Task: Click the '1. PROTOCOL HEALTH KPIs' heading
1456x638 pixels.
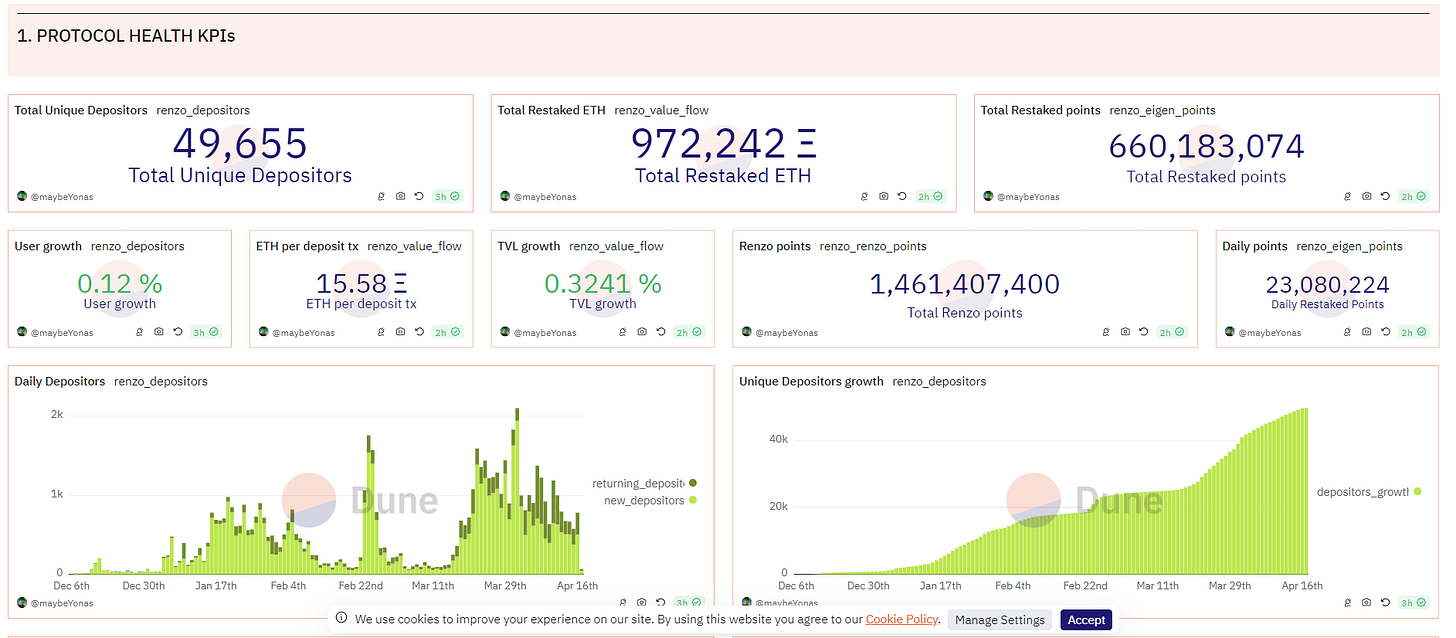Action: [127, 36]
